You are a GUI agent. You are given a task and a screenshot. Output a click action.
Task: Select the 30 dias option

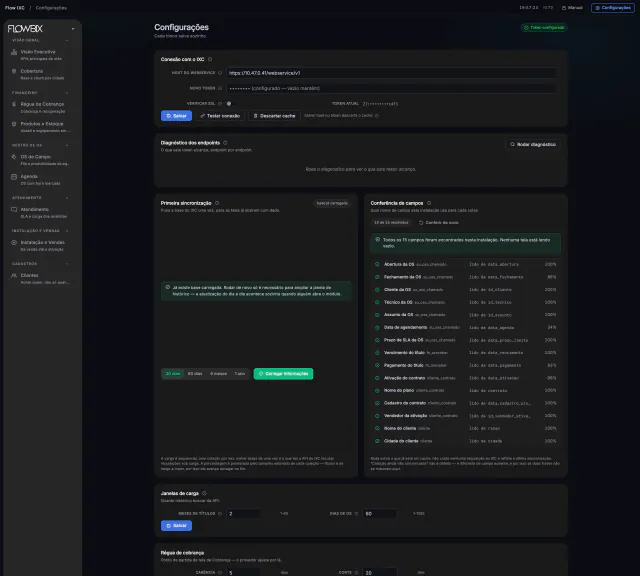[x=173, y=374]
